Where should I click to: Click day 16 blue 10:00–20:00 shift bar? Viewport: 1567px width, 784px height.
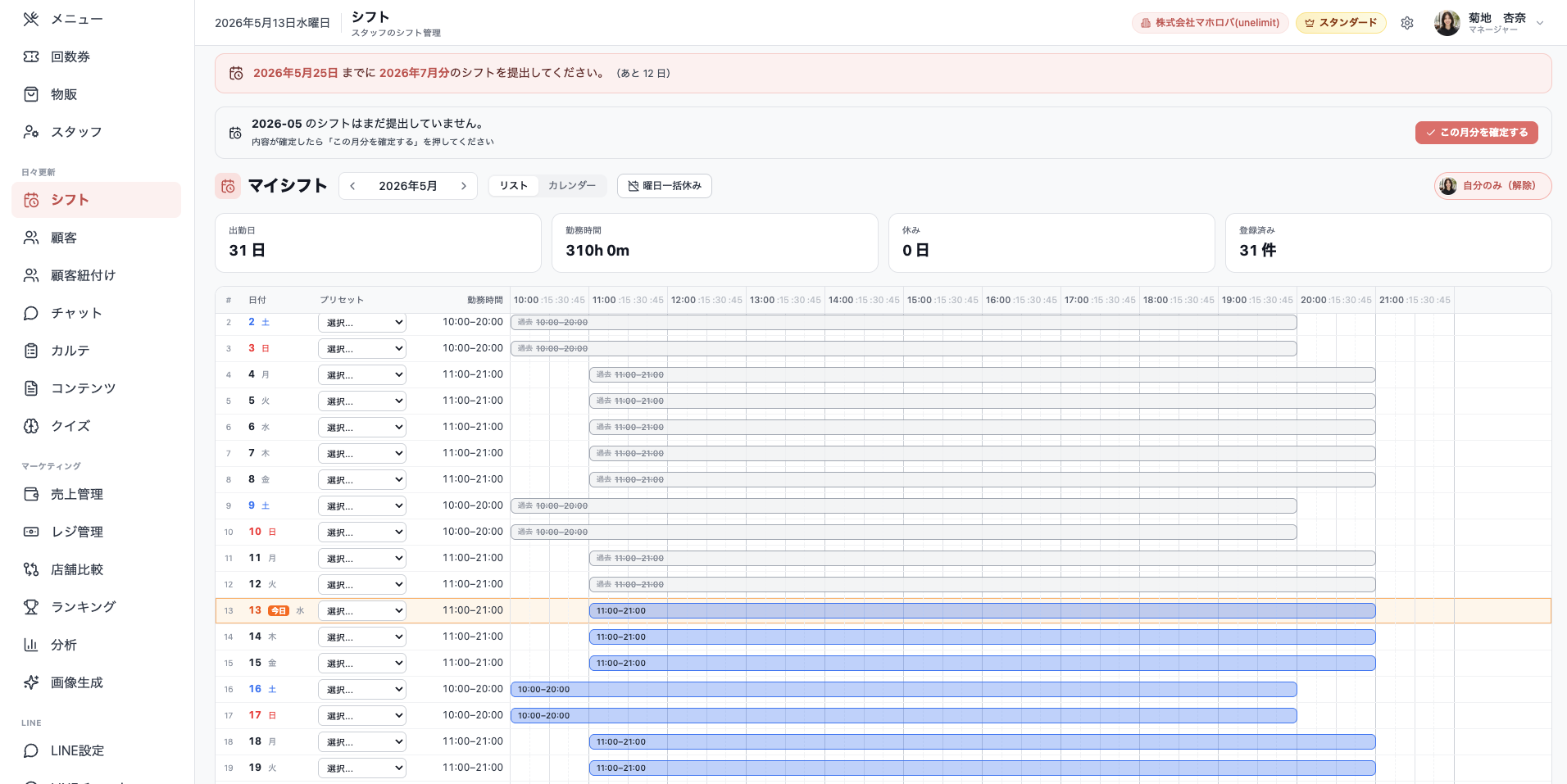[903, 690]
